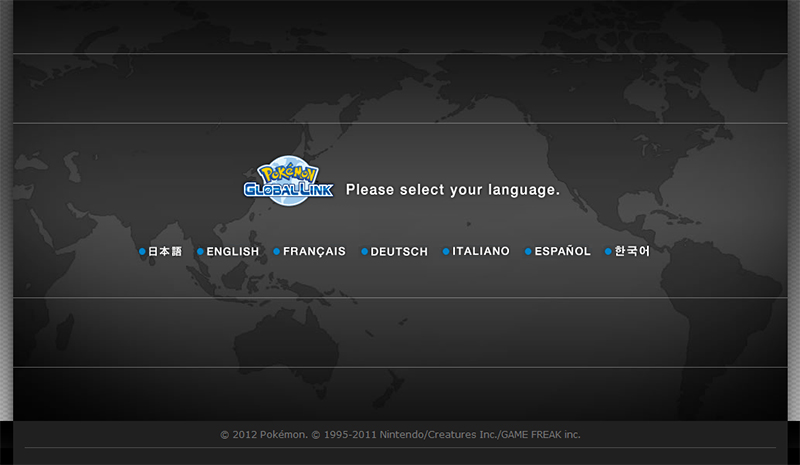
Task: Choose the ITALIANO language link
Action: pos(476,251)
